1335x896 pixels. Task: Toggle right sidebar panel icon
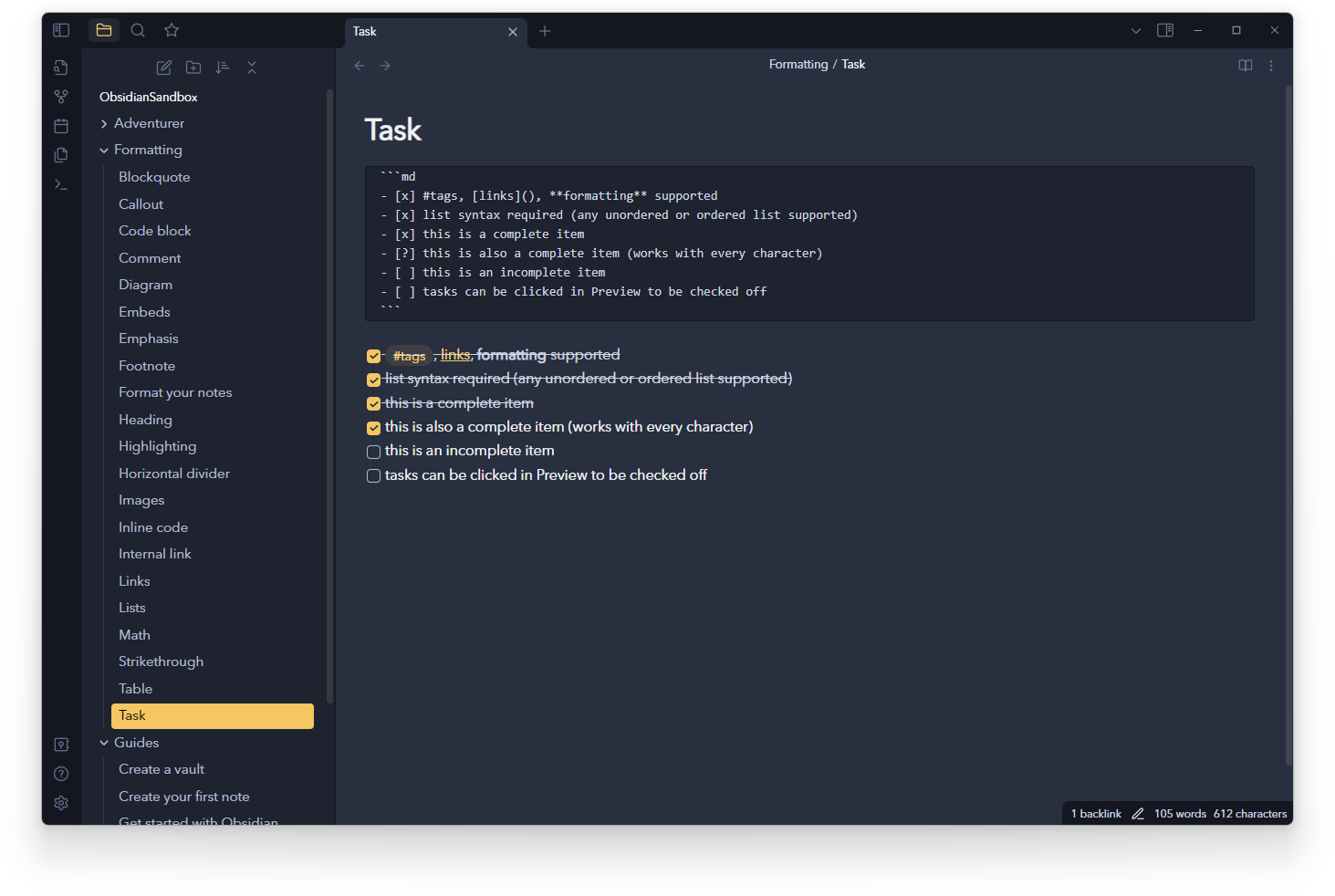click(1165, 30)
